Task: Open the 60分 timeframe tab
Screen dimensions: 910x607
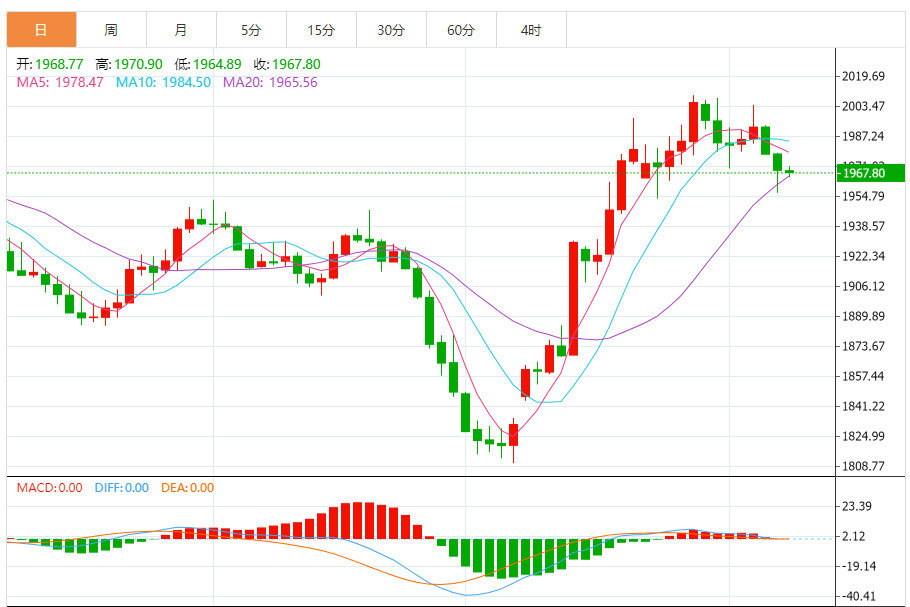Action: [461, 30]
